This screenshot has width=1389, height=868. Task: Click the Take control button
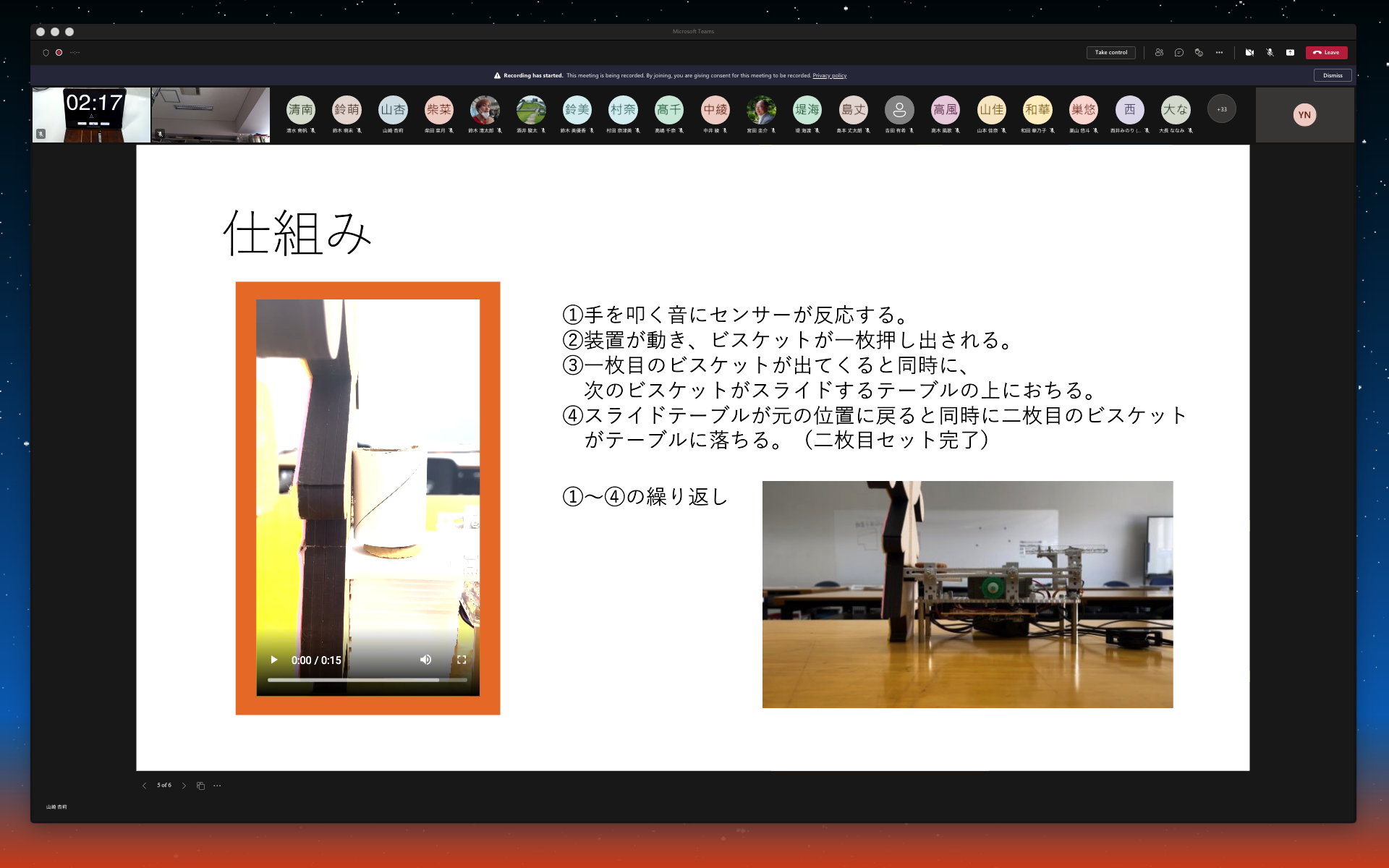(1110, 52)
